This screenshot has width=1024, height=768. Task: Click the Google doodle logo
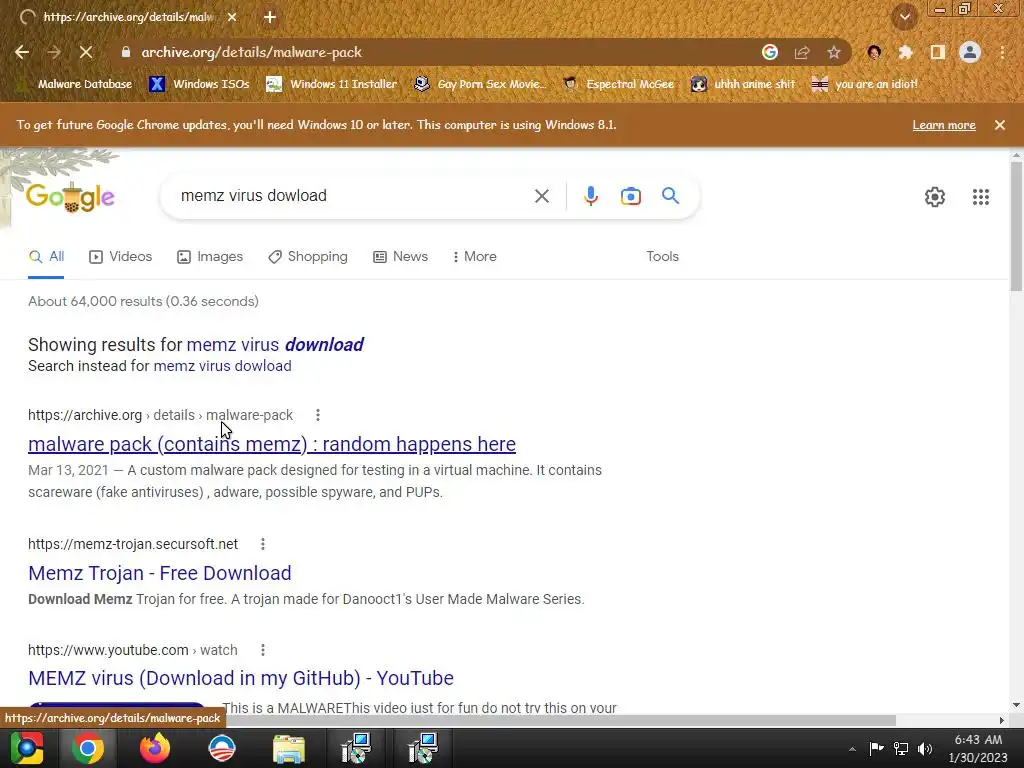click(x=70, y=197)
